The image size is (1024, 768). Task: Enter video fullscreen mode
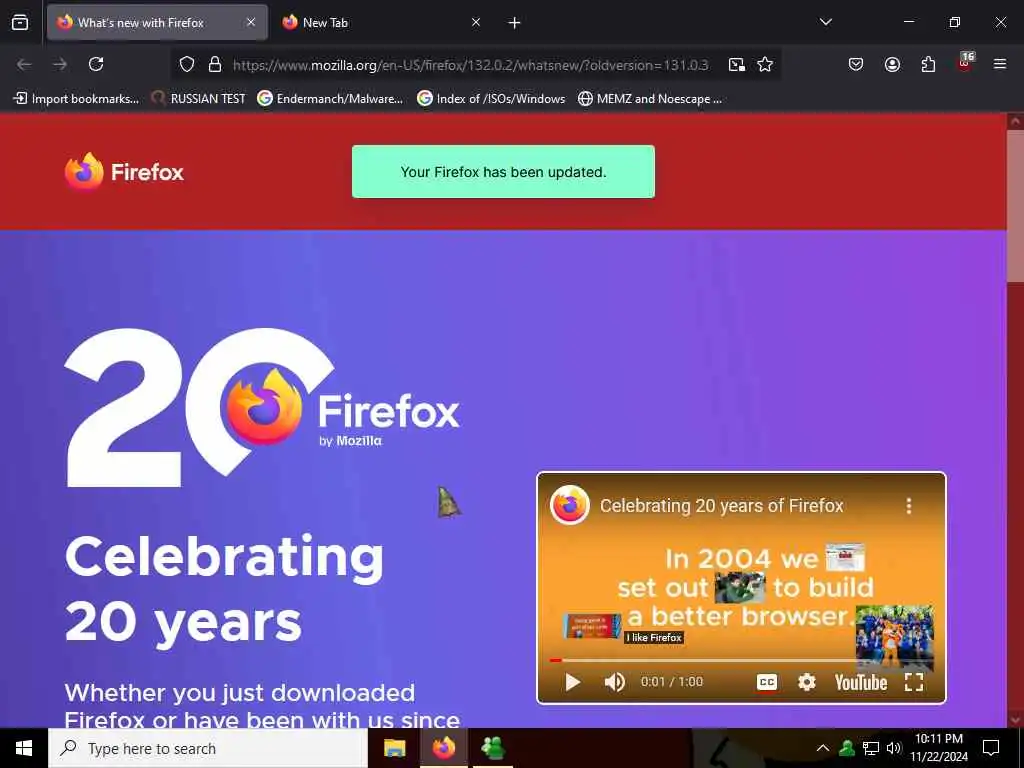point(914,682)
